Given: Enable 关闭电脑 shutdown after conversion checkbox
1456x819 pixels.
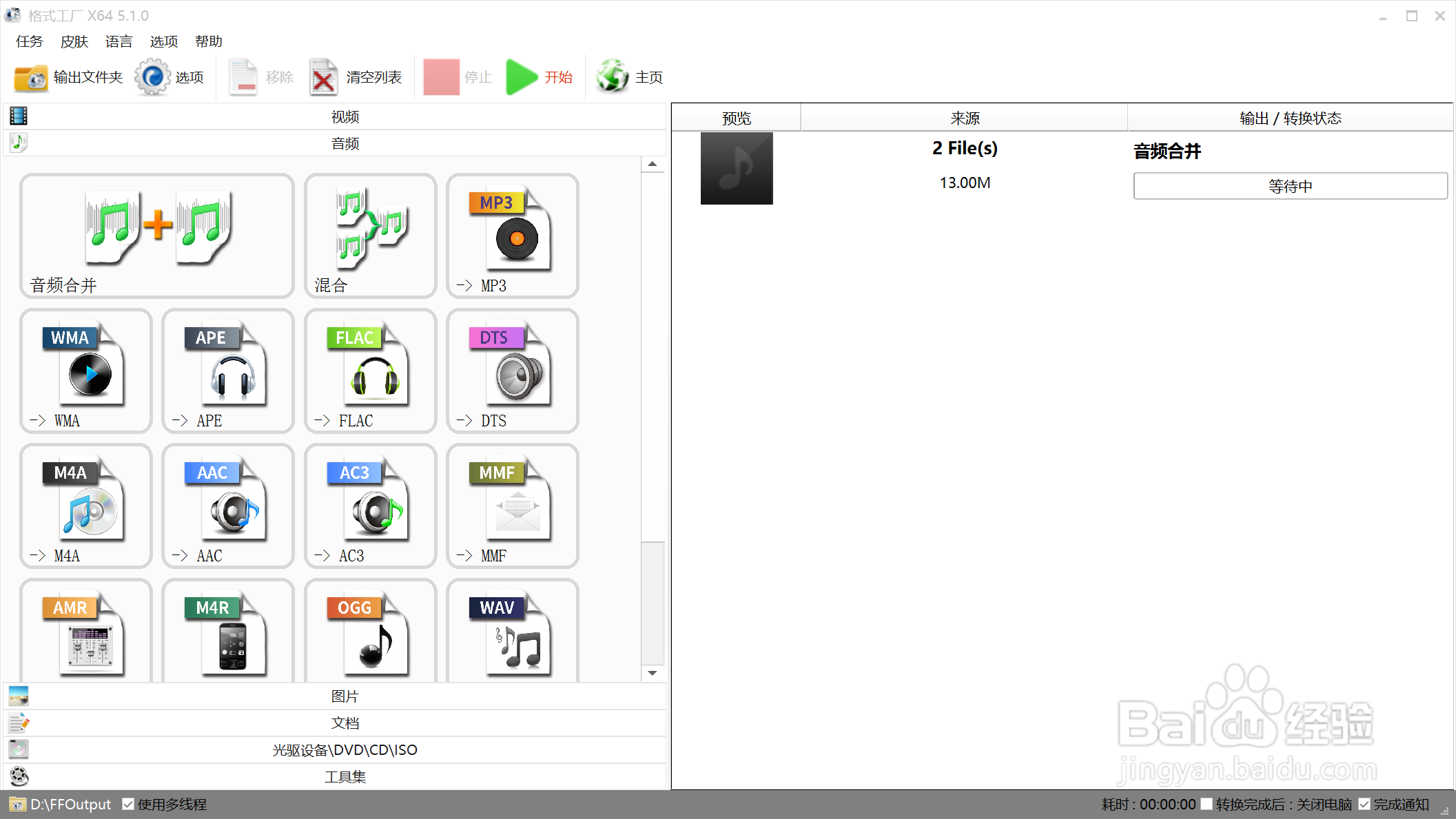Looking at the screenshot, I should [1207, 804].
